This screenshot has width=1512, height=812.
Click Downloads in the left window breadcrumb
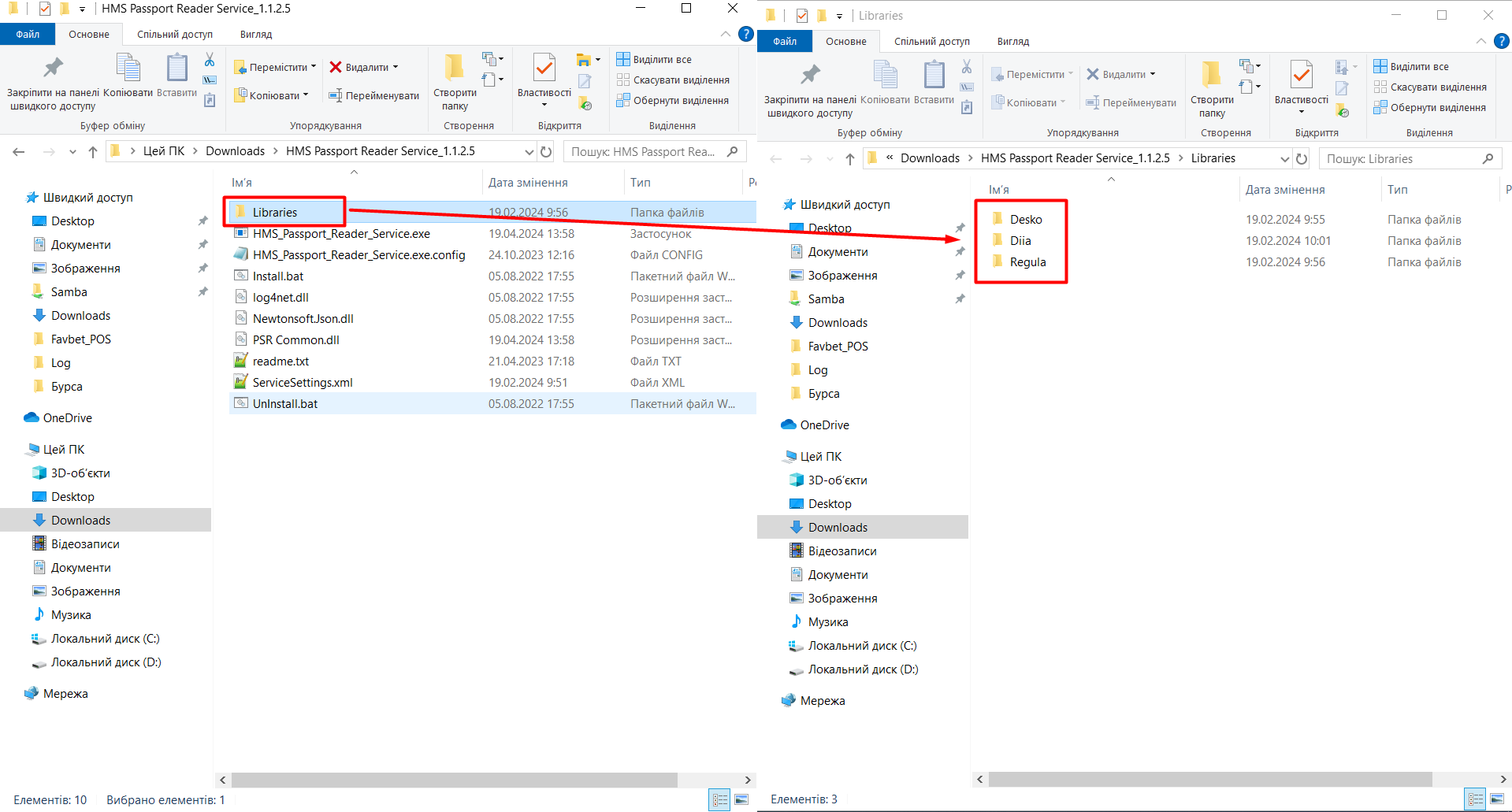235,151
